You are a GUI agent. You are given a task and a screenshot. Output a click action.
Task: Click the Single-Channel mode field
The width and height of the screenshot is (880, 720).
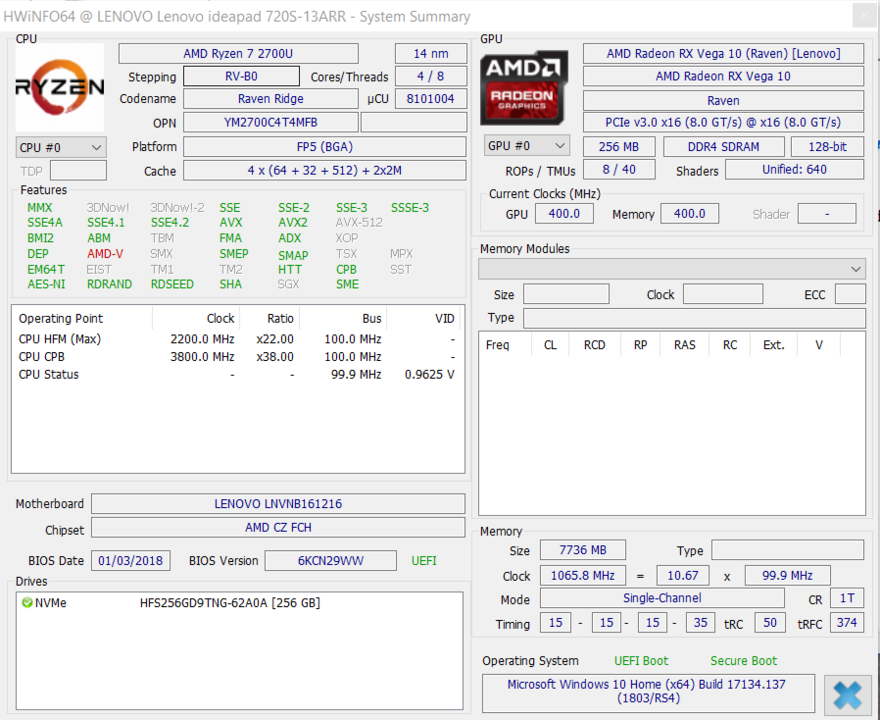[x=662, y=598]
